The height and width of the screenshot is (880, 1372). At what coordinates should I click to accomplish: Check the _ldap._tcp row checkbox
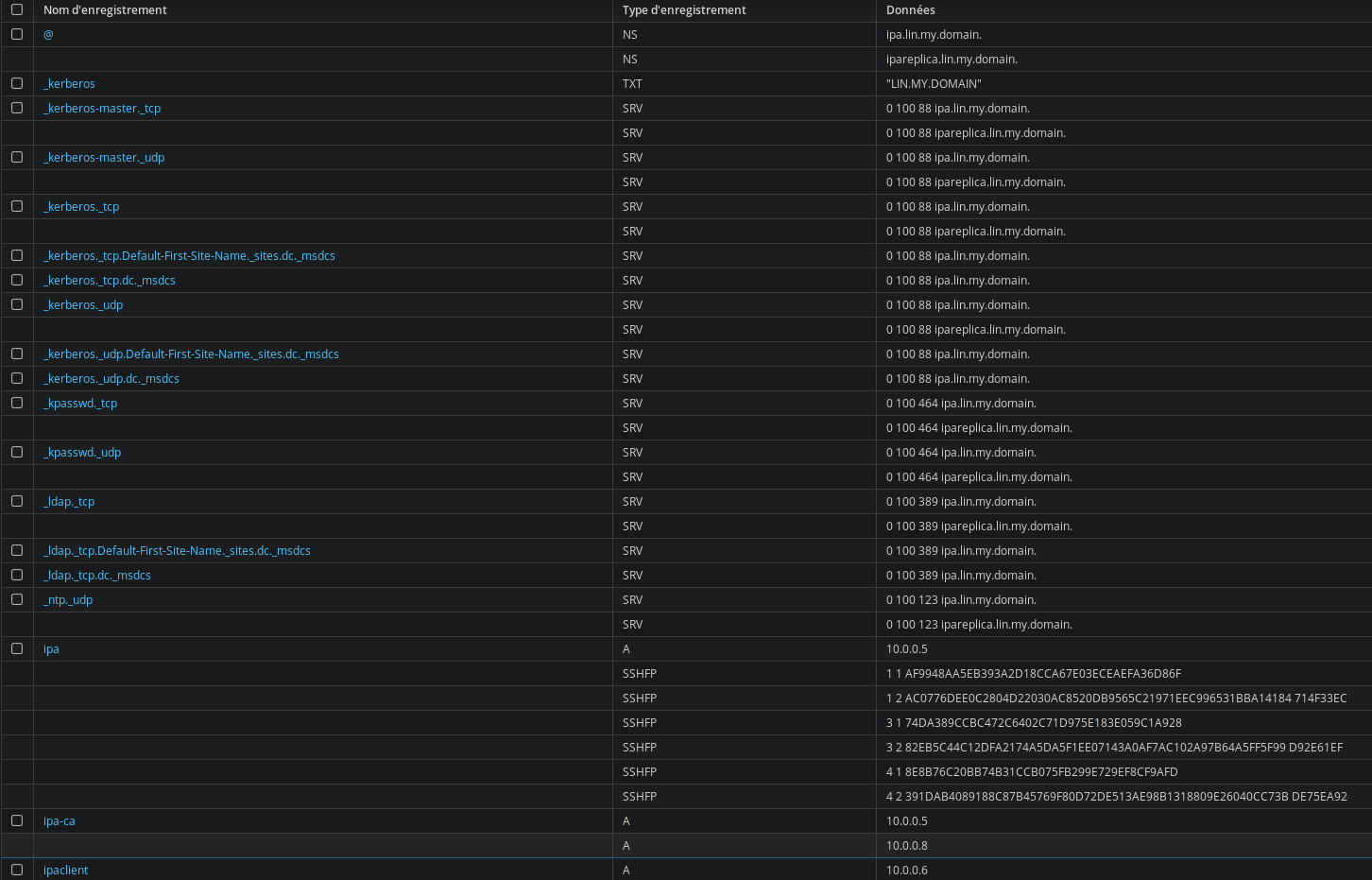click(x=17, y=501)
